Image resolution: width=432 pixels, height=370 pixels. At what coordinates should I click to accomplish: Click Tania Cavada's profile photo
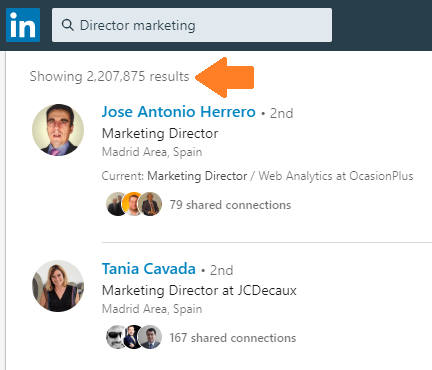coord(58,286)
